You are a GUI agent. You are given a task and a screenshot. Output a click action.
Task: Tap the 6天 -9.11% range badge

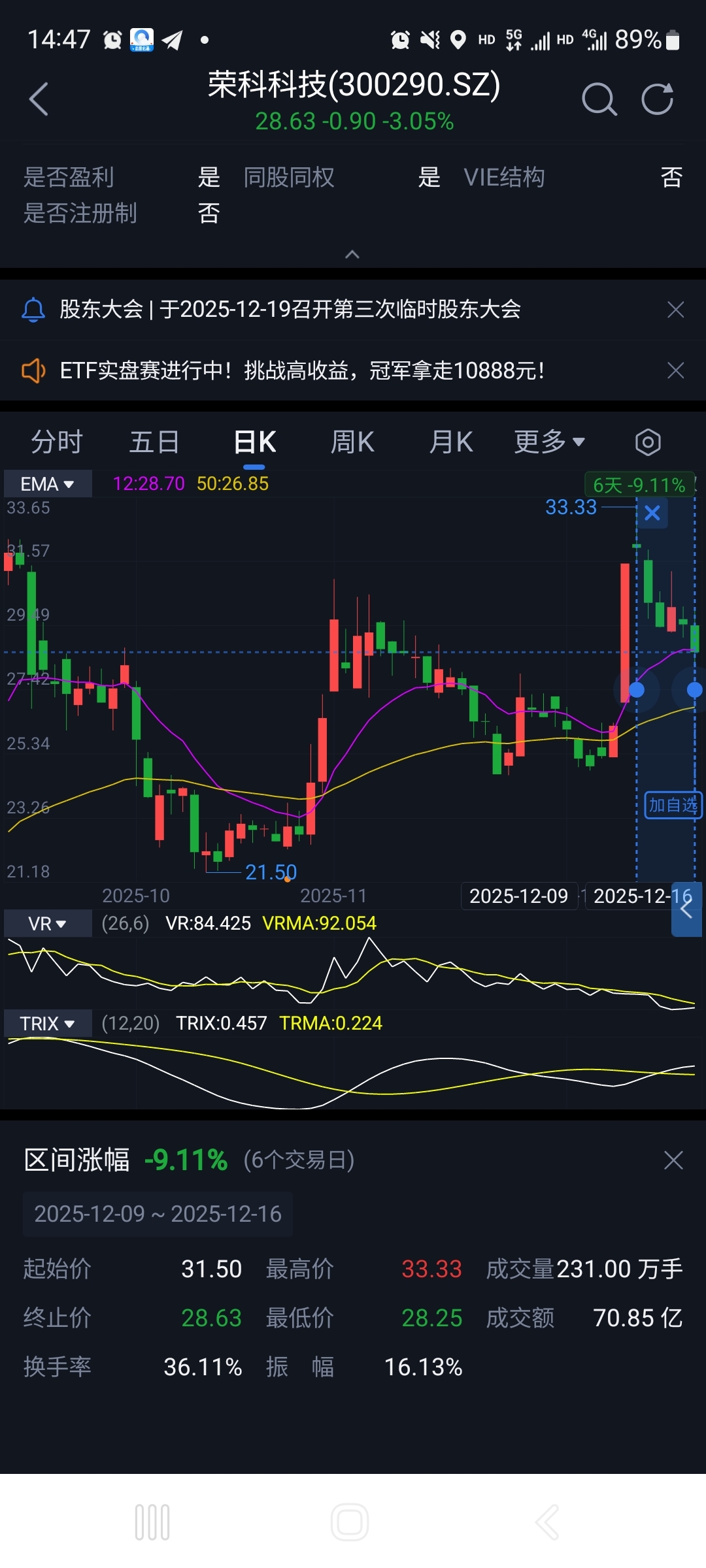(x=639, y=485)
